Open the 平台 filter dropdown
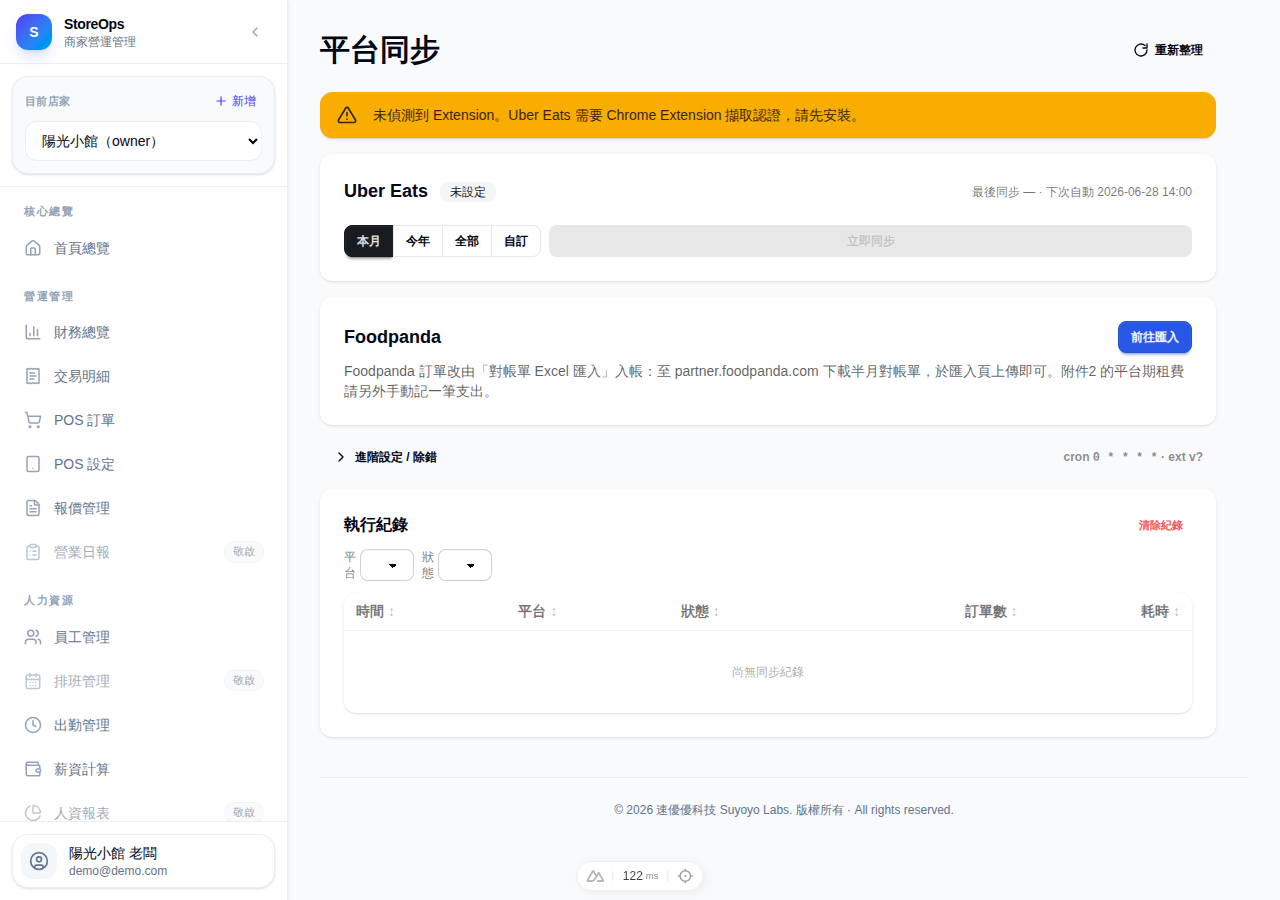The image size is (1280, 900). click(x=387, y=565)
